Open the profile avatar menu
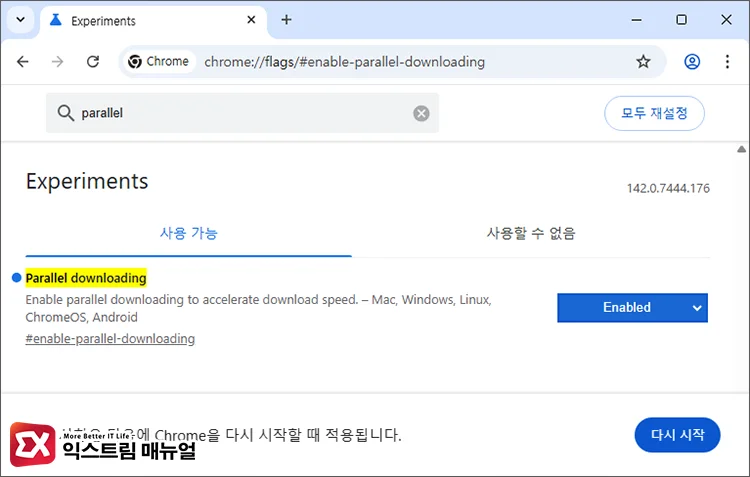Screen dimensions: 750x477 click(x=692, y=62)
